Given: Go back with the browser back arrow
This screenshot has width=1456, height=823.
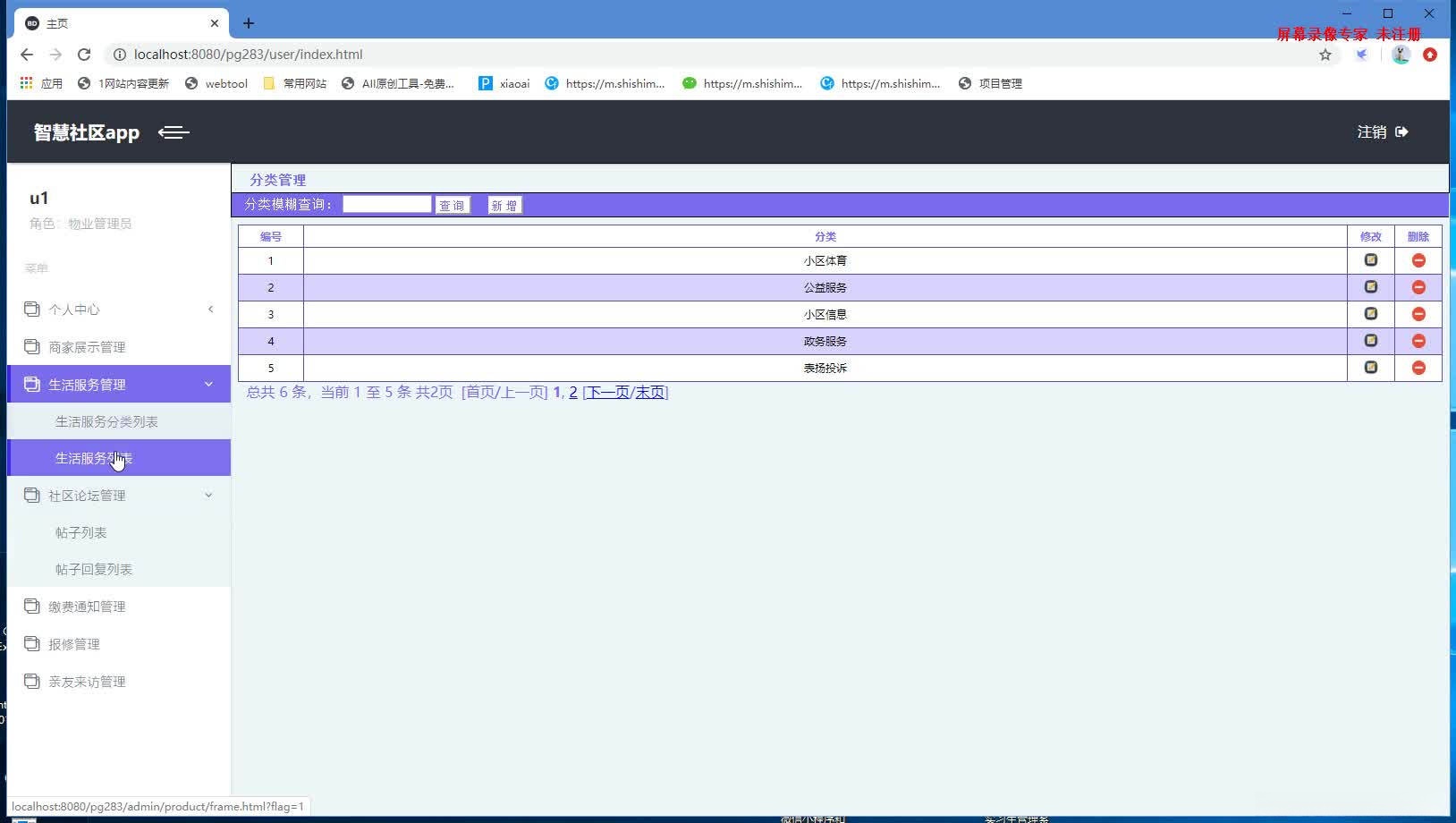Looking at the screenshot, I should (x=27, y=55).
